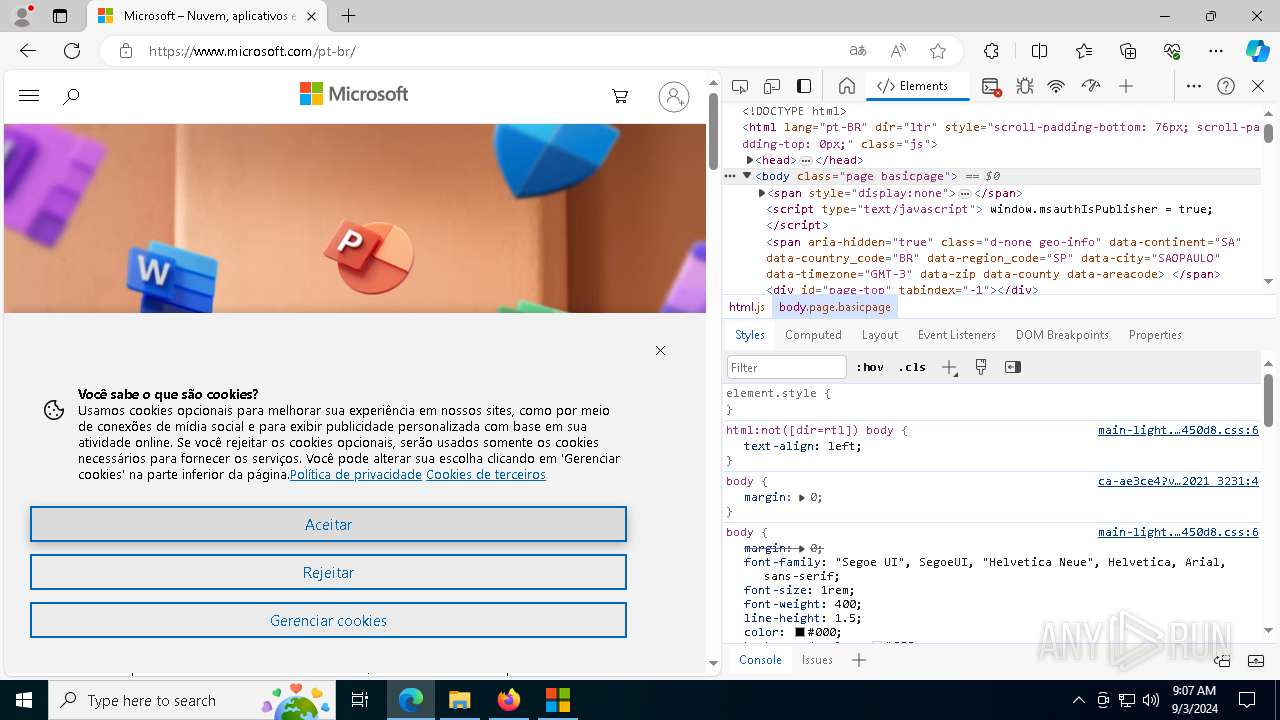The width and height of the screenshot is (1280, 720).
Task: Toggle the computed styles sidebar
Action: (x=1013, y=367)
